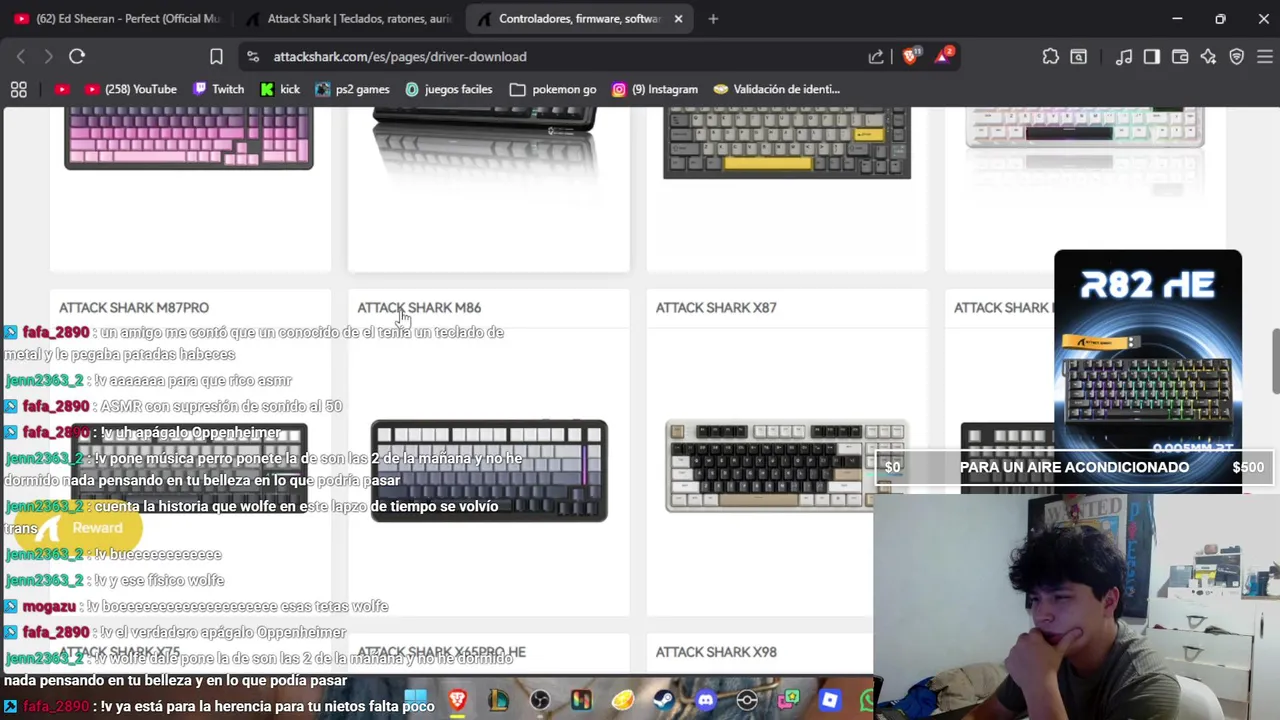Viewport: 1280px width, 720px height.
Task: Select the ATTACK SHARK X87 keyboard image
Action: [786, 466]
